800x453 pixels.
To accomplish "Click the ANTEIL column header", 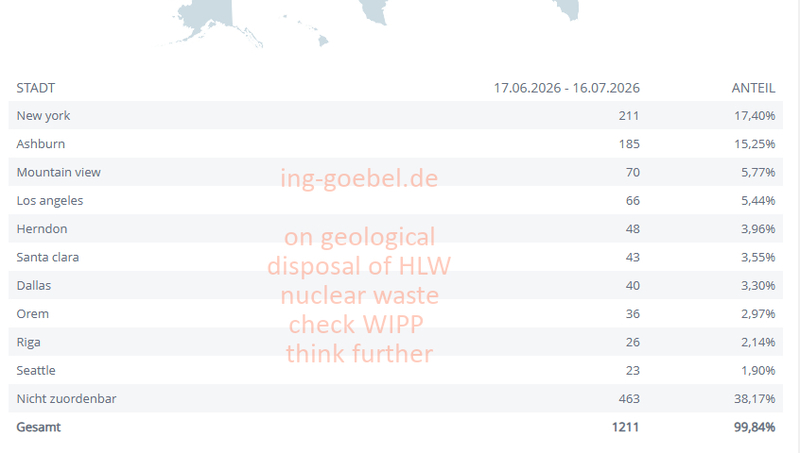I will [753, 88].
